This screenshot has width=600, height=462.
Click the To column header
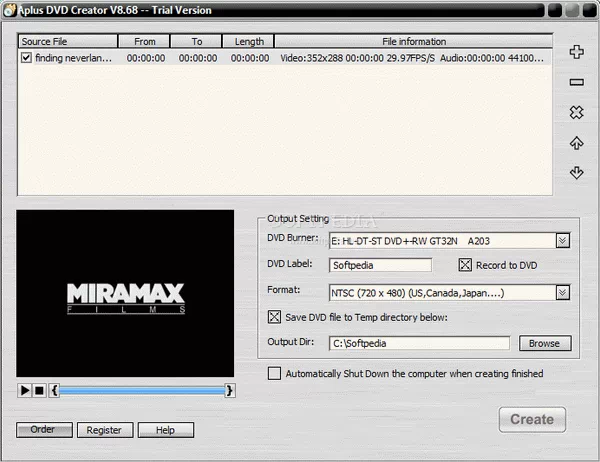click(x=196, y=41)
